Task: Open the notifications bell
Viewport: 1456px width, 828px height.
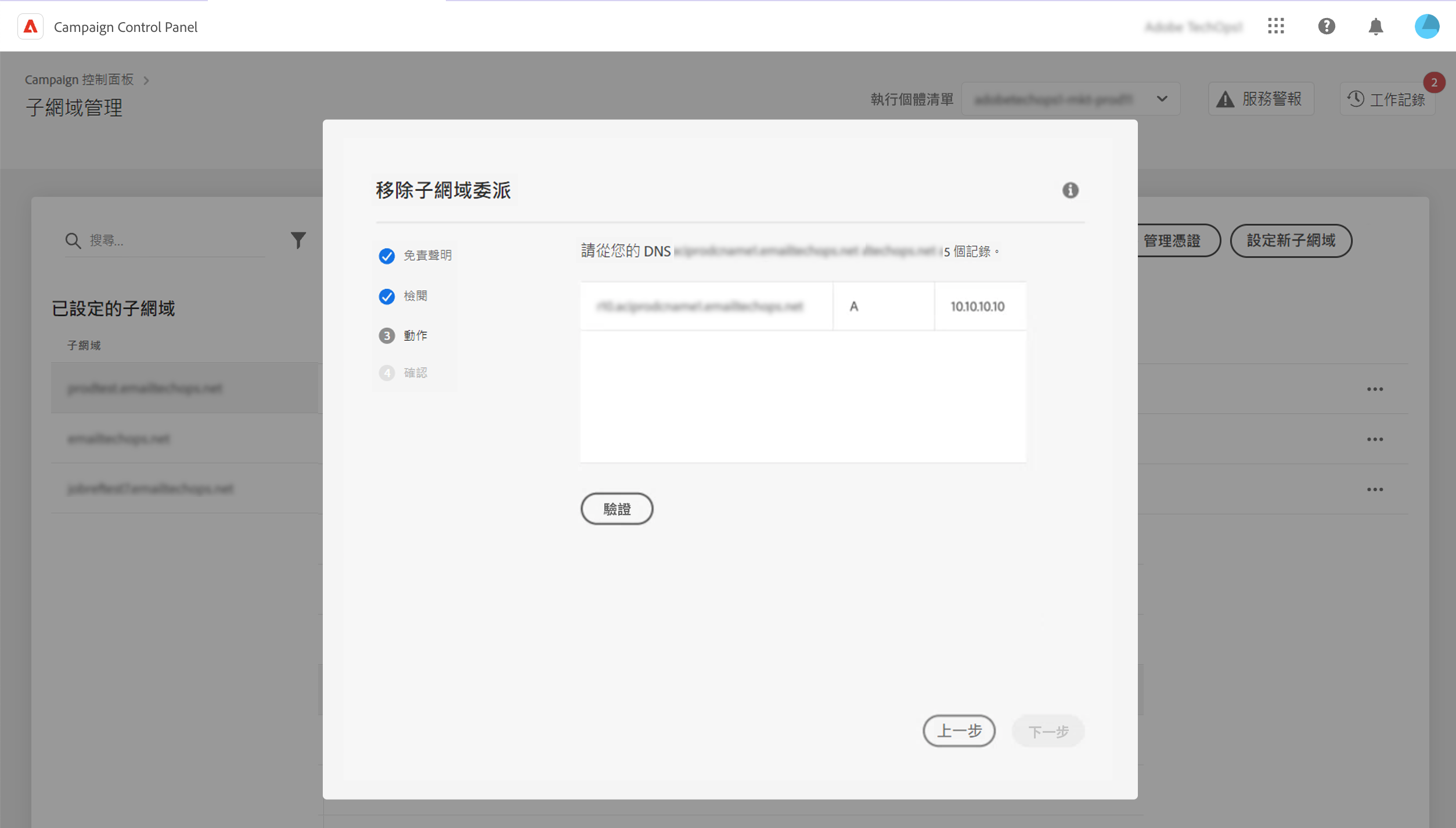Action: point(1375,27)
